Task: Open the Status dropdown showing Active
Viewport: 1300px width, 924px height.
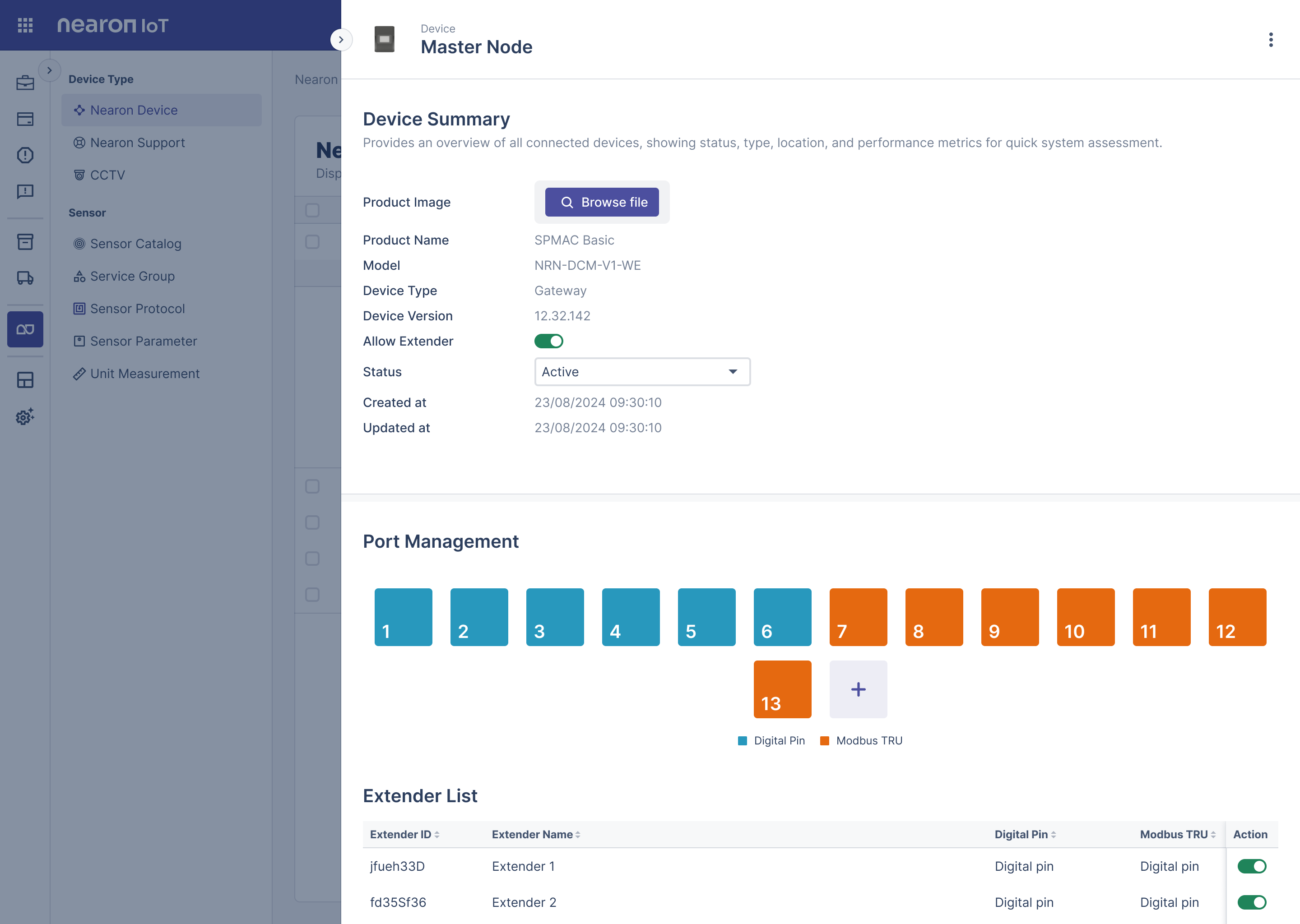Action: [x=642, y=371]
